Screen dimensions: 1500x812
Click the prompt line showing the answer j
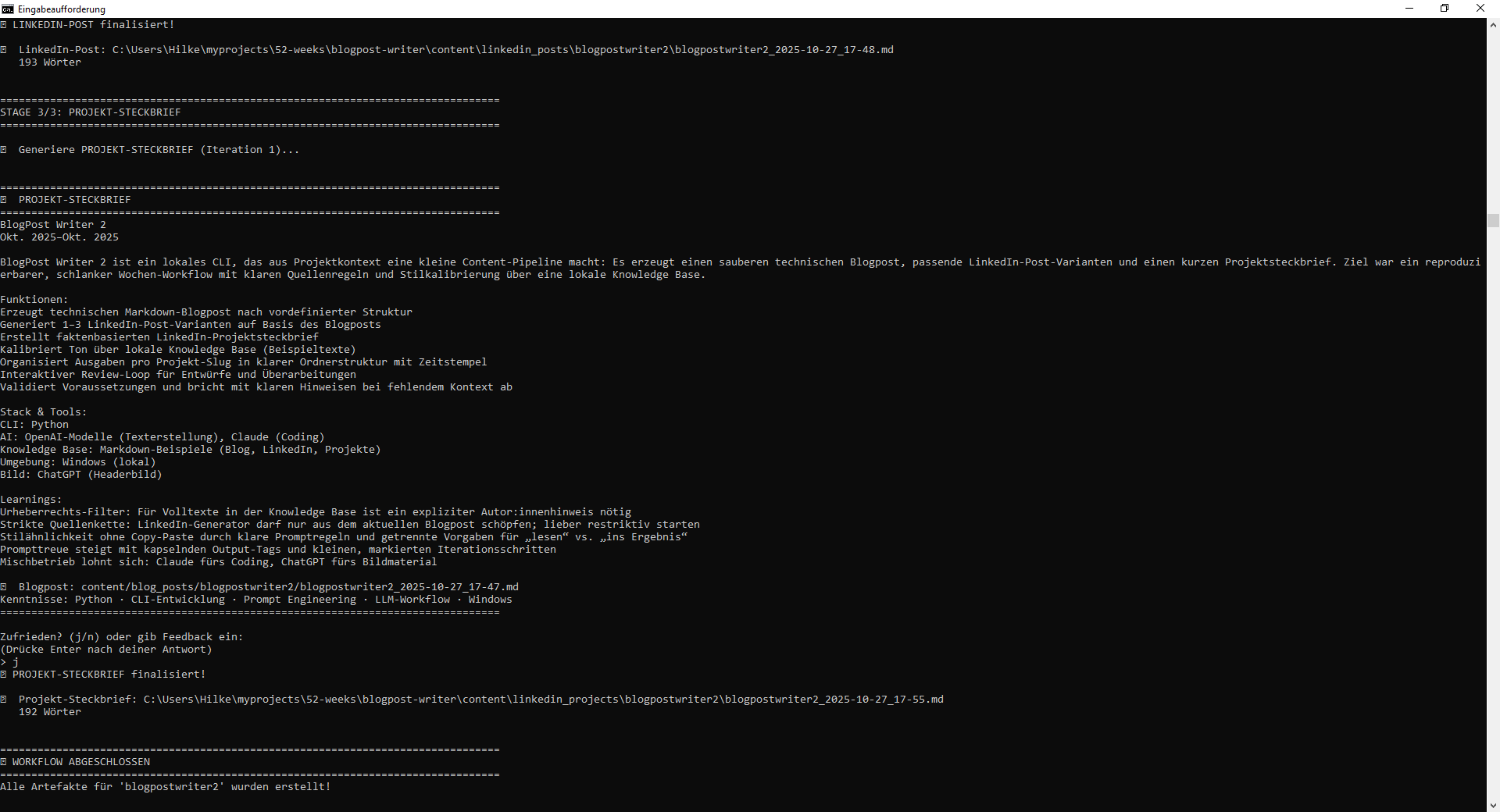click(10, 662)
